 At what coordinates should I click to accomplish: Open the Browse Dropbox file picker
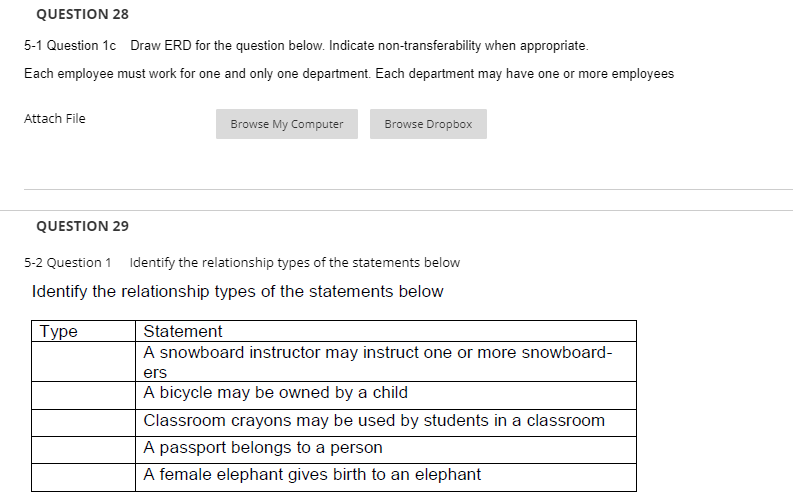click(x=428, y=124)
